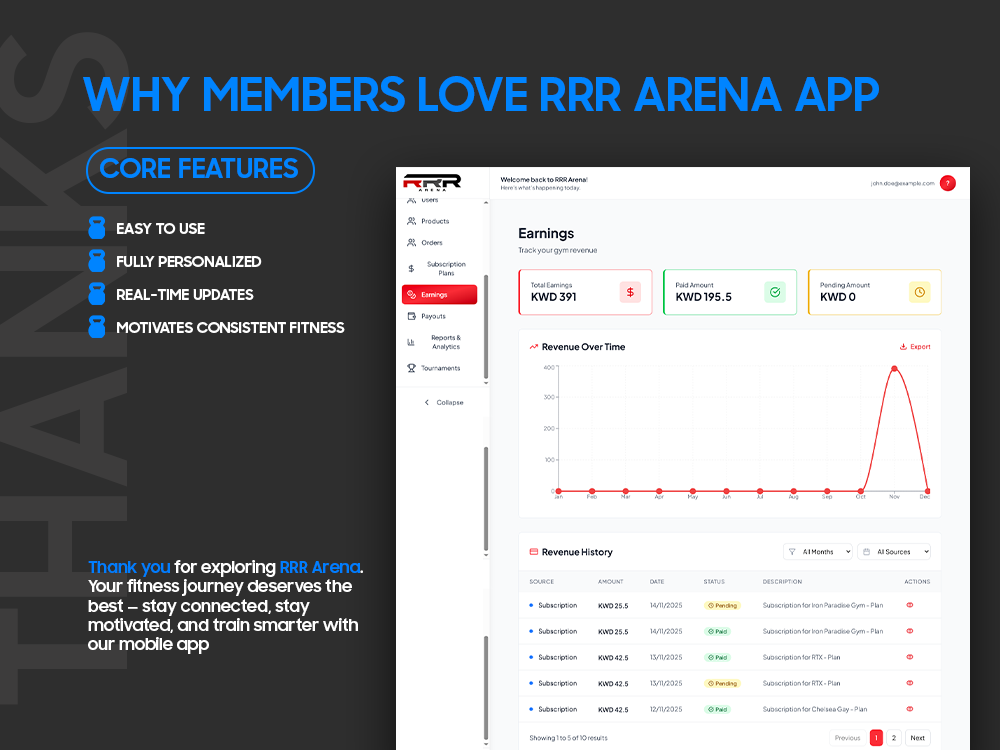The height and width of the screenshot is (750, 1000).
Task: Click the Next pagination button
Action: coord(918,738)
